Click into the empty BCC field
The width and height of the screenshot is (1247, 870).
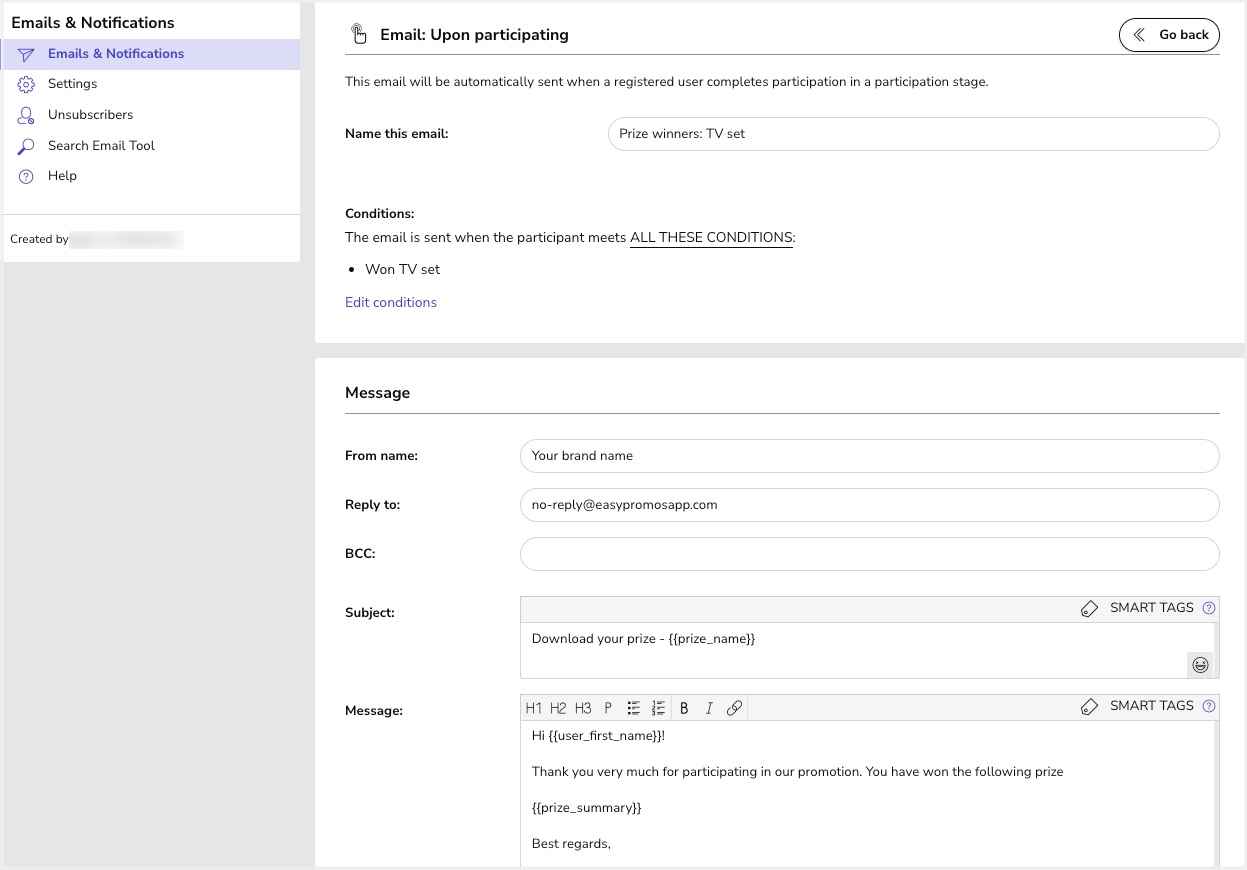coord(869,554)
